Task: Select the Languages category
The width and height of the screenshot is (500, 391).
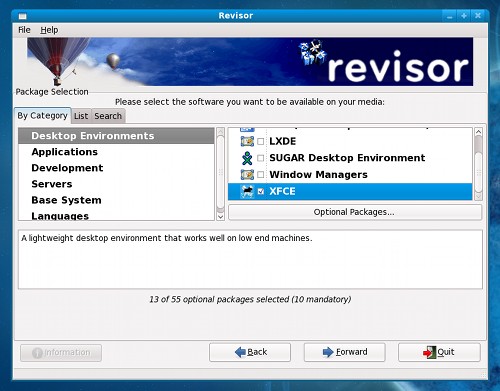Action: click(116, 215)
